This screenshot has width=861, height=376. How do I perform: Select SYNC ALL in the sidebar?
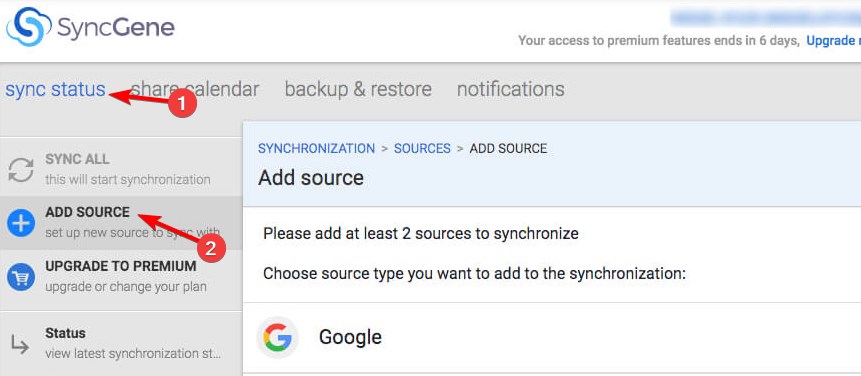(77, 159)
